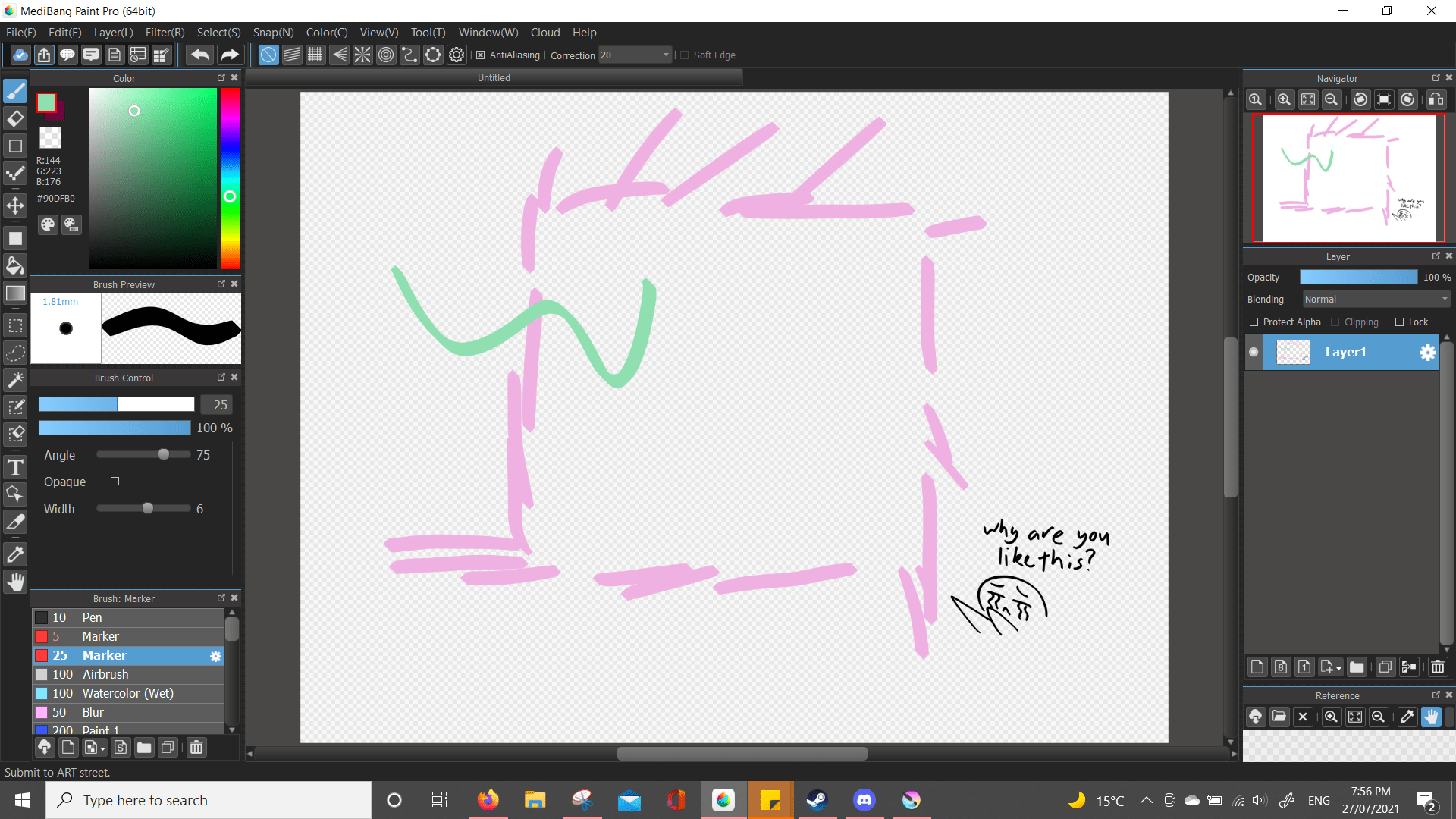The image size is (1456, 819).
Task: Open the Cloud menu
Action: pyautogui.click(x=545, y=32)
